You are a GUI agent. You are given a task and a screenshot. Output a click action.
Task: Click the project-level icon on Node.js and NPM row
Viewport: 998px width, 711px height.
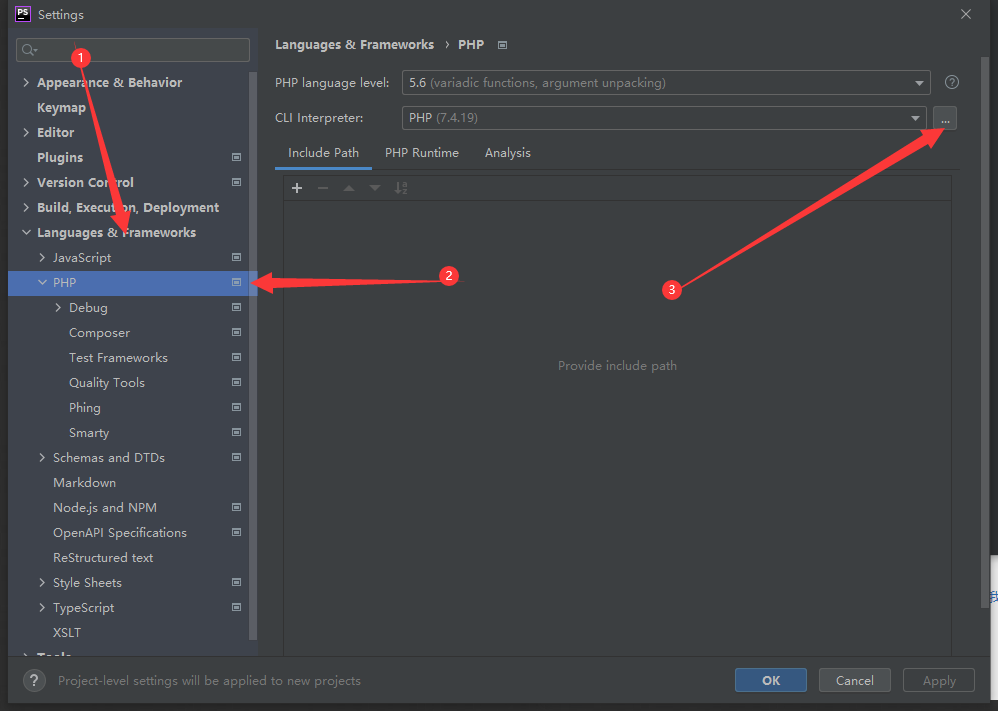point(236,507)
